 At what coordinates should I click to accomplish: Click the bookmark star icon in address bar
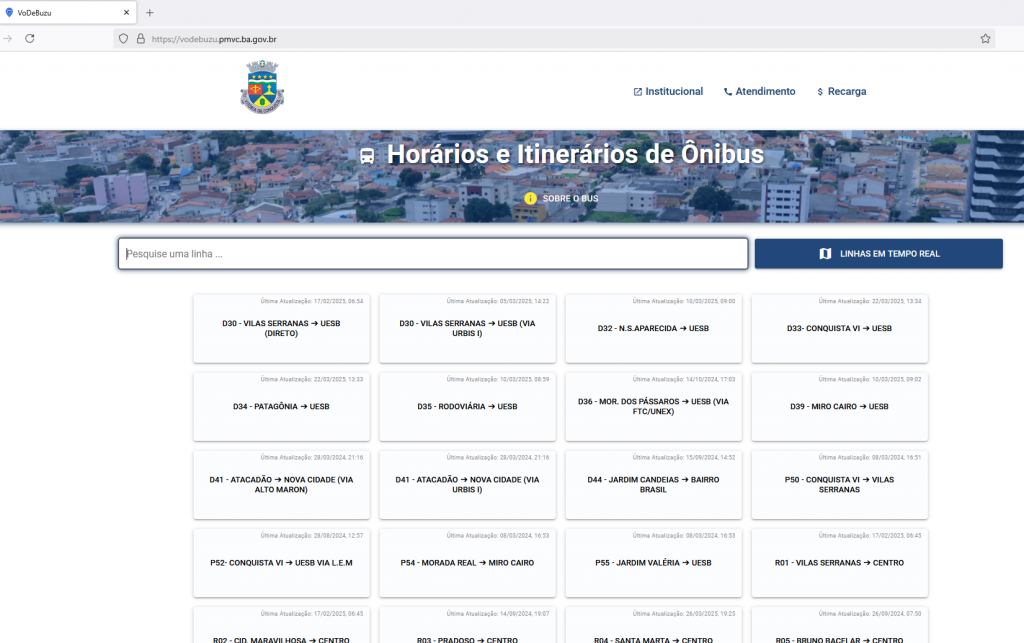985,39
